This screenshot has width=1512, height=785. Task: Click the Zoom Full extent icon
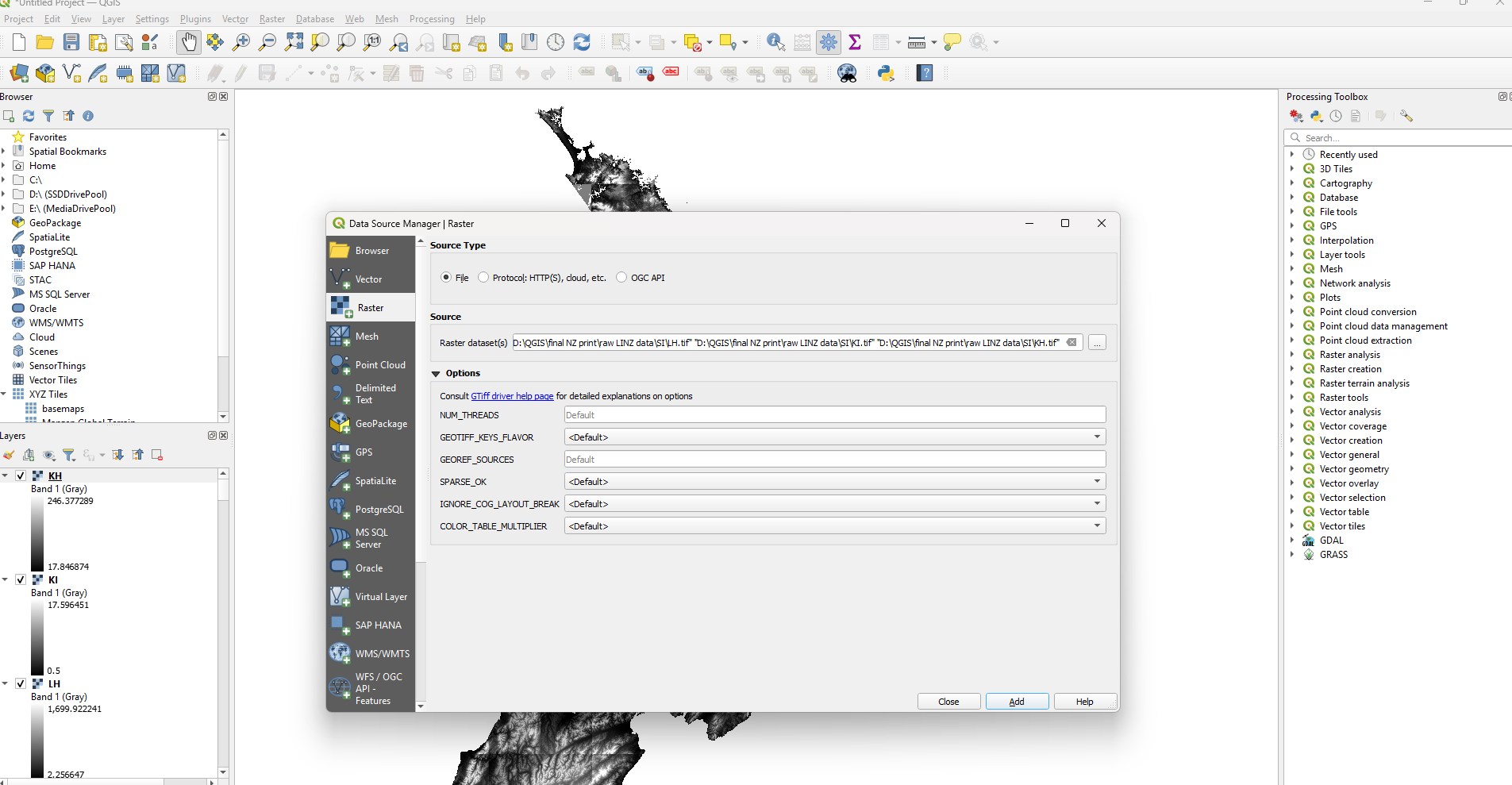pos(294,42)
